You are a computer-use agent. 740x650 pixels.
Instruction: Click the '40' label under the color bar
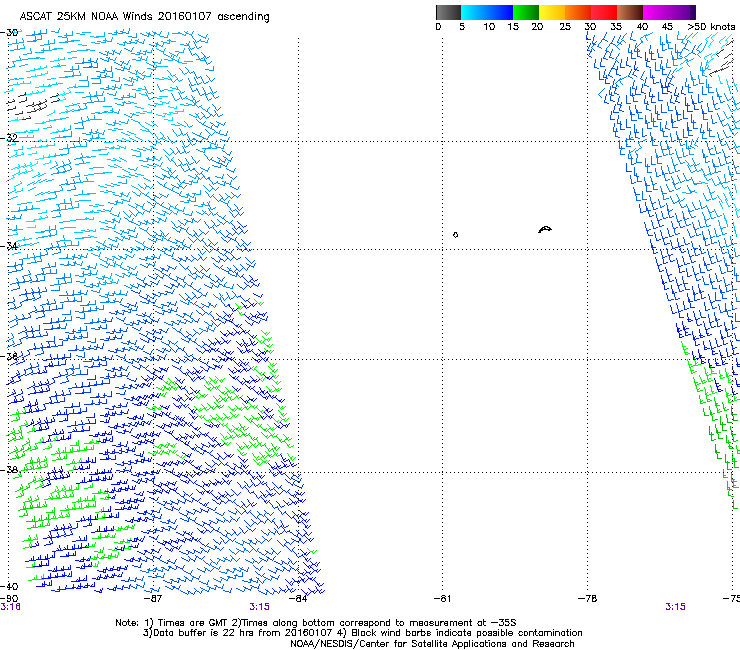(x=642, y=27)
